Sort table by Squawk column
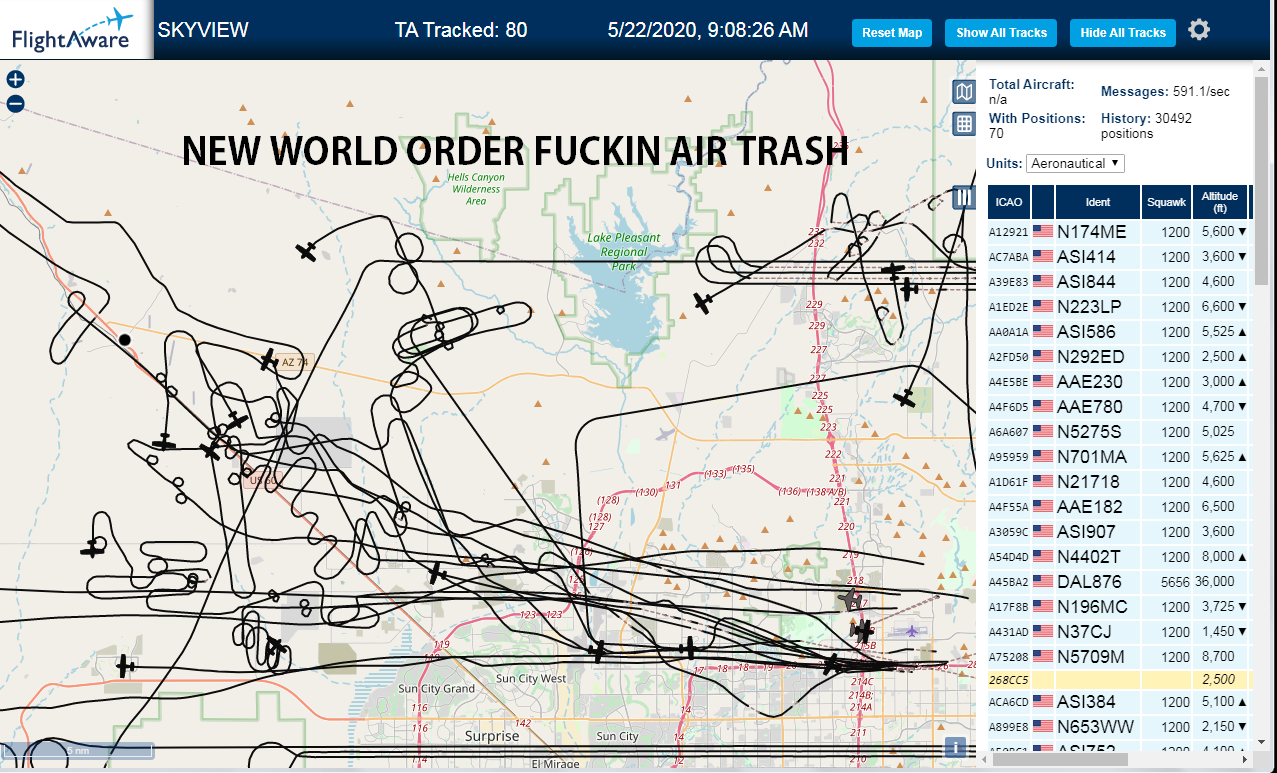This screenshot has width=1277, height=773. (1166, 202)
